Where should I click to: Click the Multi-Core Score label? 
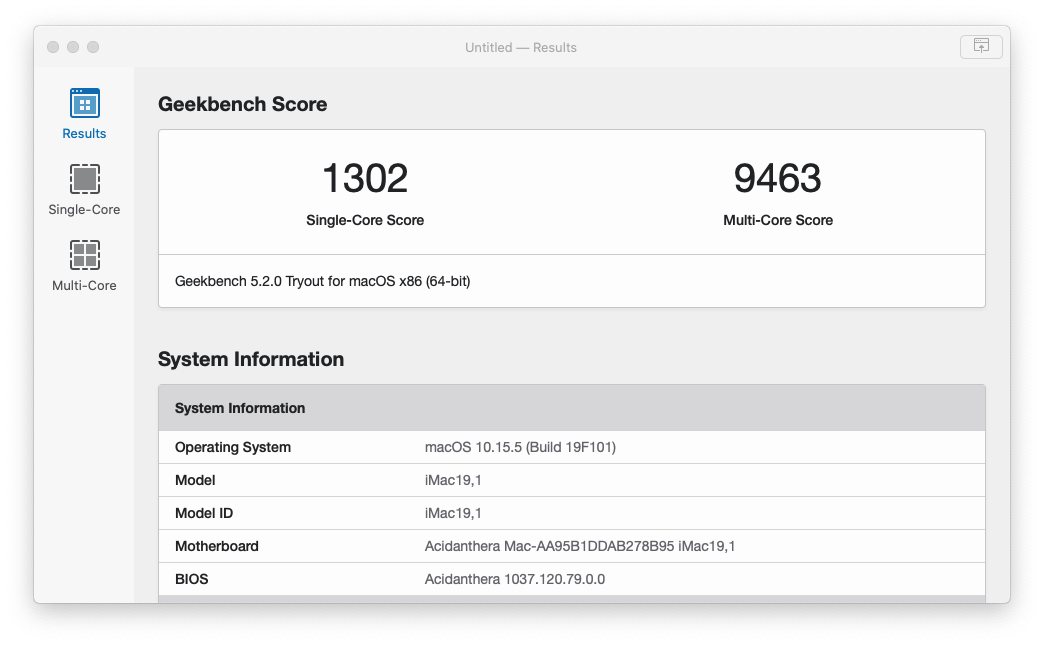pyautogui.click(x=778, y=220)
